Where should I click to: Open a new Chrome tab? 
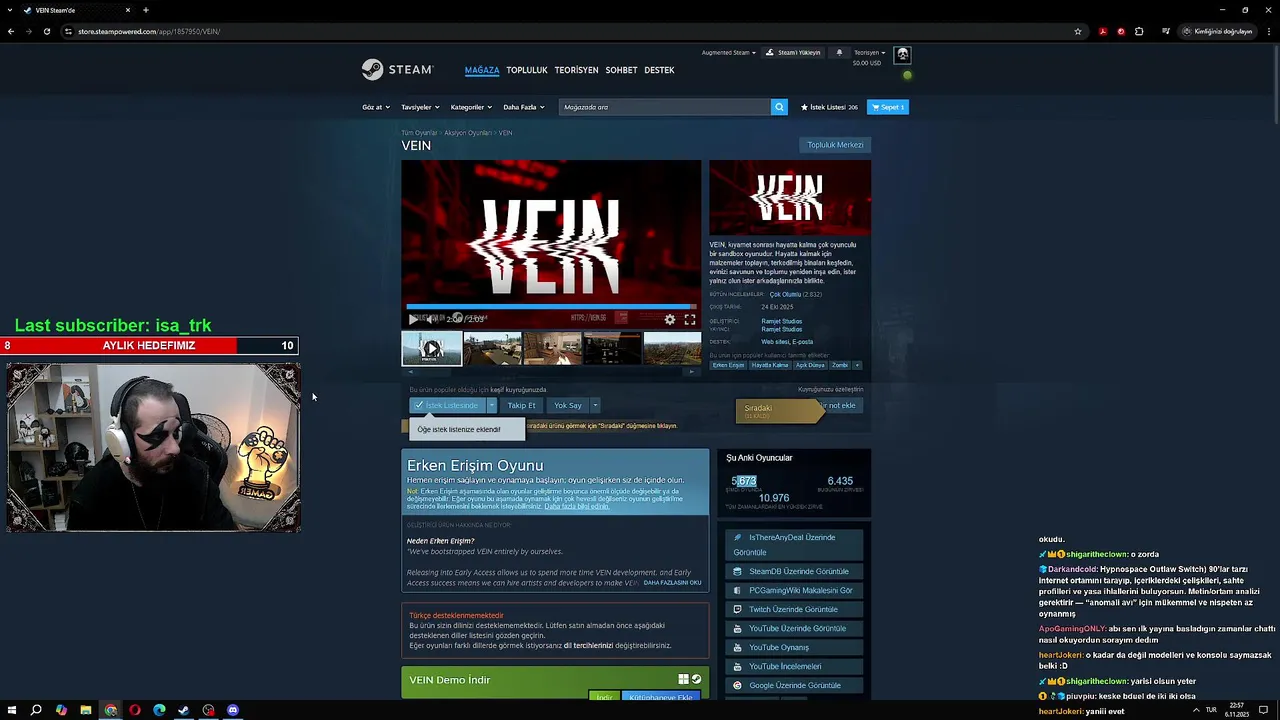[146, 10]
